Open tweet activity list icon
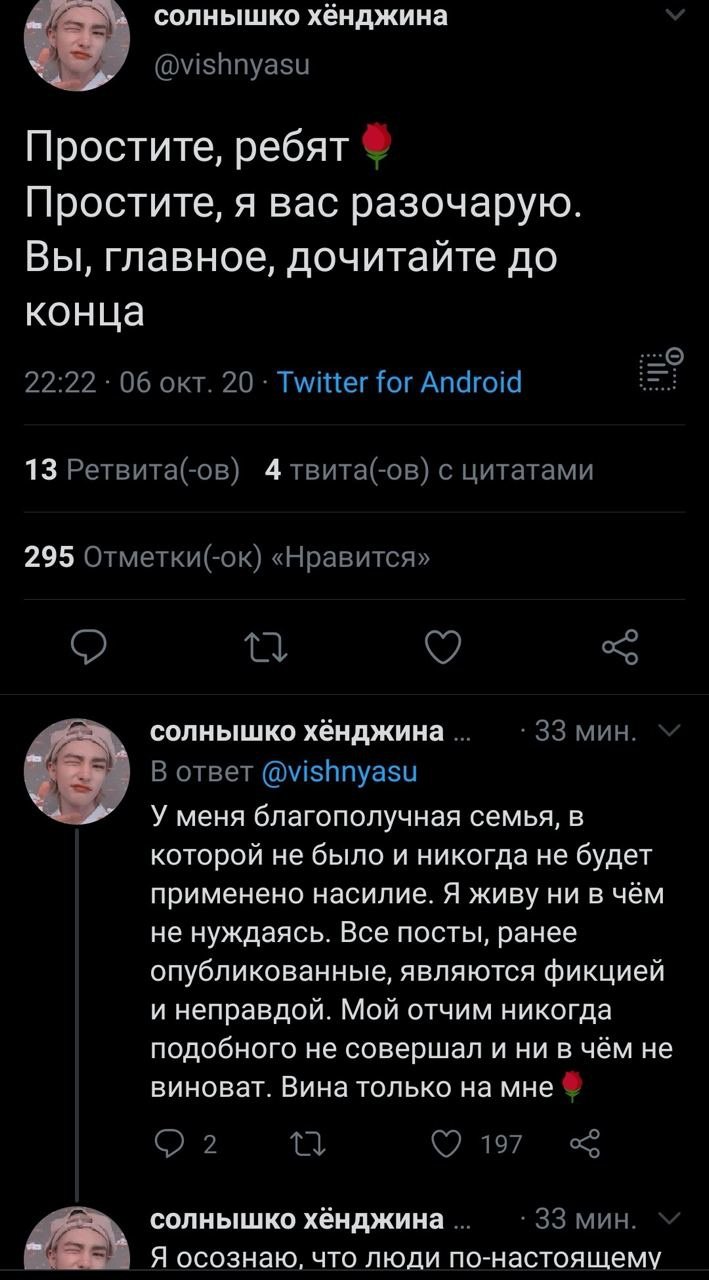Viewport: 709px width, 1280px height. coord(662,374)
